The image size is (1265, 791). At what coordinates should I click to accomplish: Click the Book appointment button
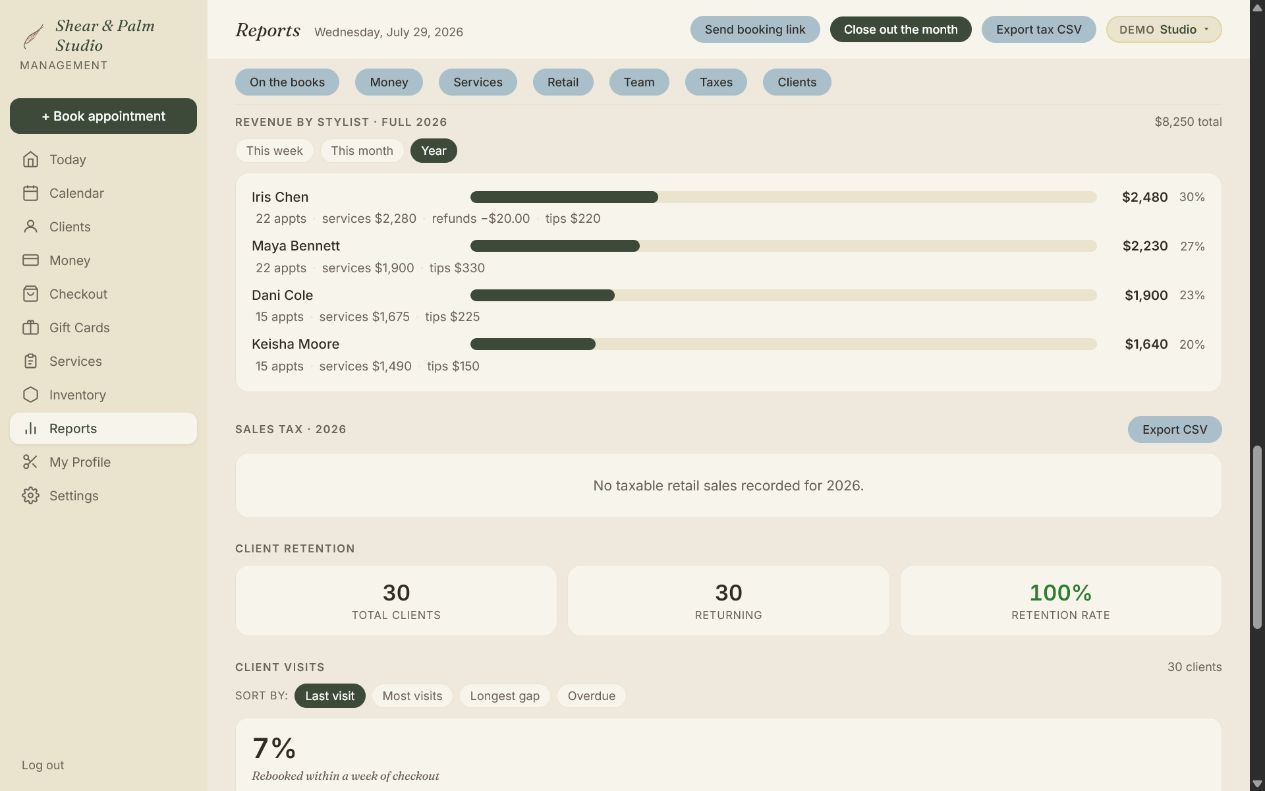pyautogui.click(x=103, y=116)
